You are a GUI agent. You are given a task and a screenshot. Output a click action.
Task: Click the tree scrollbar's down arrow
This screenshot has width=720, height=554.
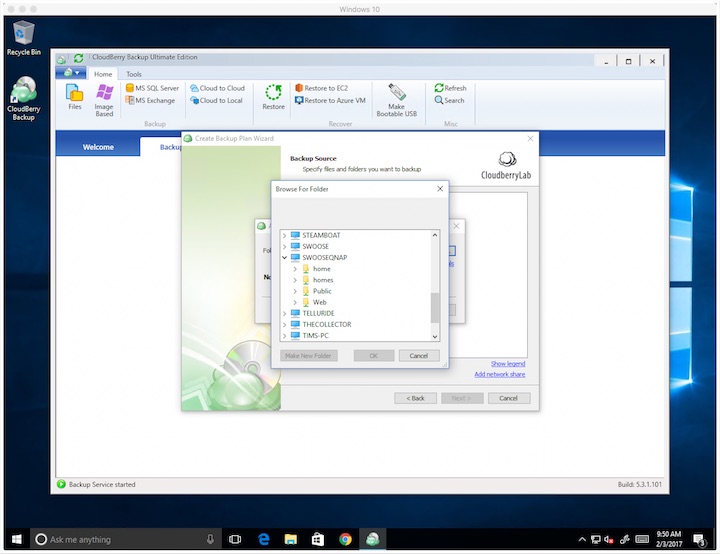[435, 336]
